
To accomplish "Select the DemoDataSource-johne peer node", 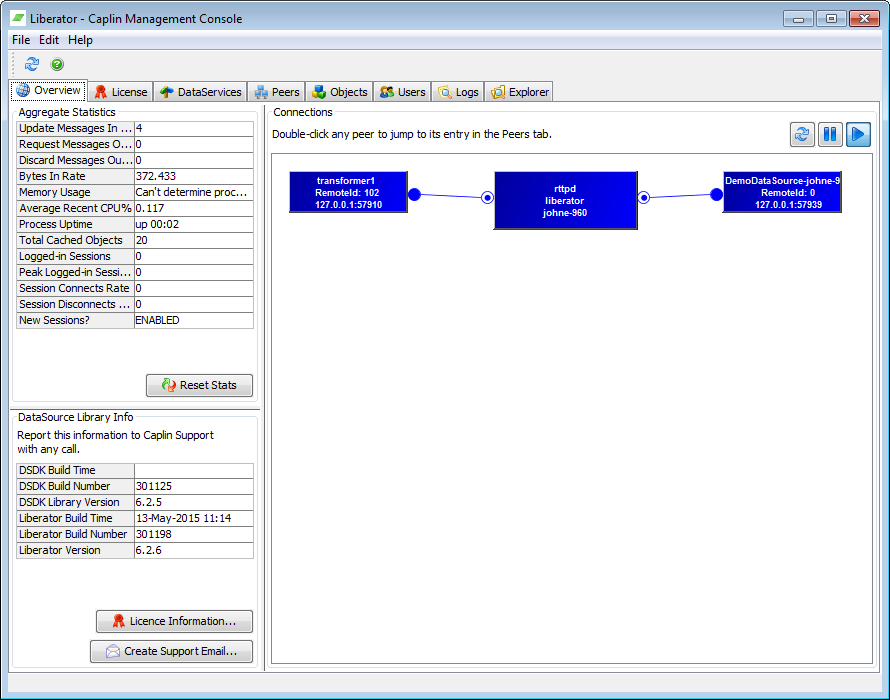I will [x=782, y=192].
